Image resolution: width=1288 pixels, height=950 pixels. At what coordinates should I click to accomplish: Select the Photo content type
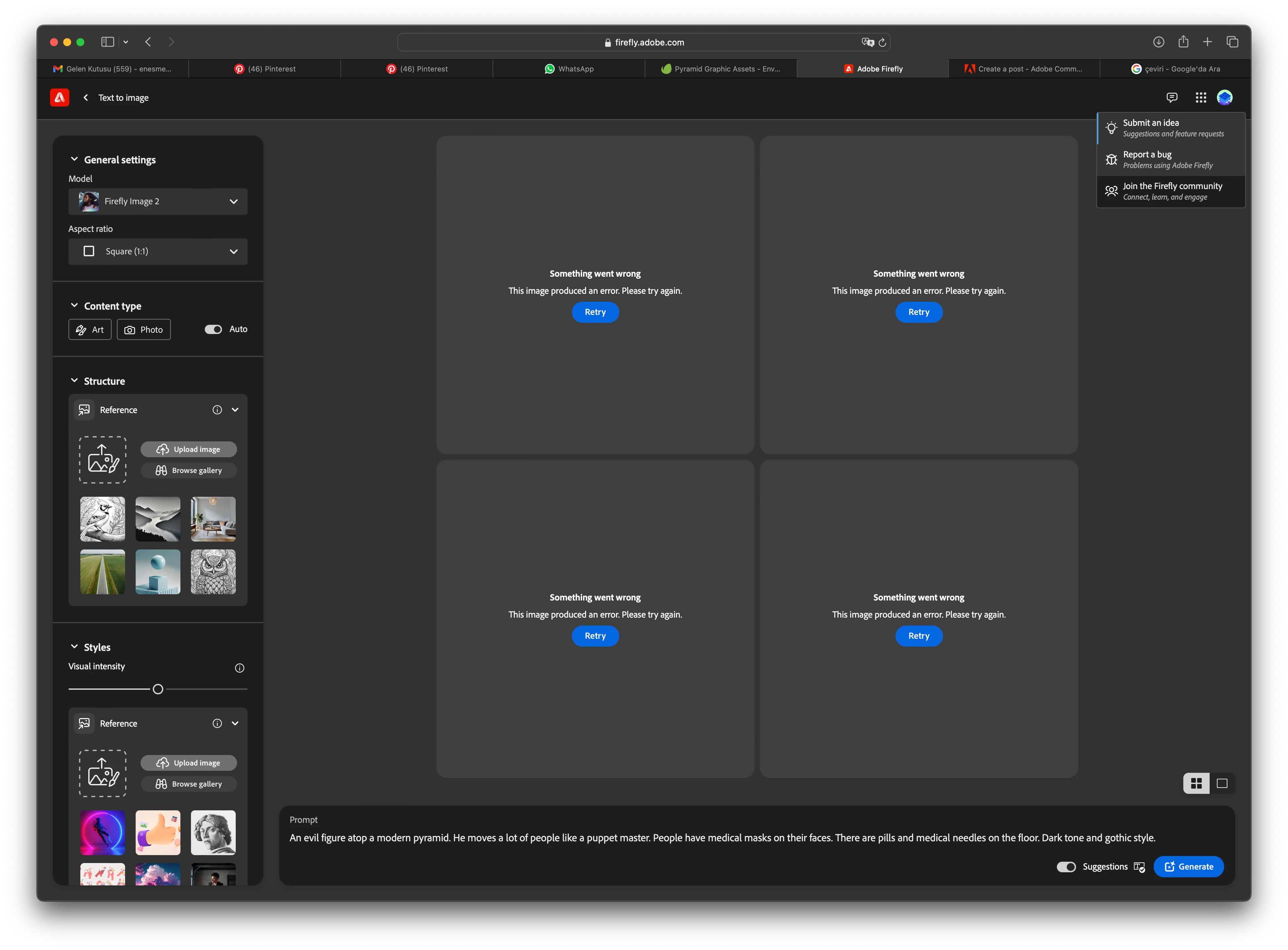click(x=144, y=329)
